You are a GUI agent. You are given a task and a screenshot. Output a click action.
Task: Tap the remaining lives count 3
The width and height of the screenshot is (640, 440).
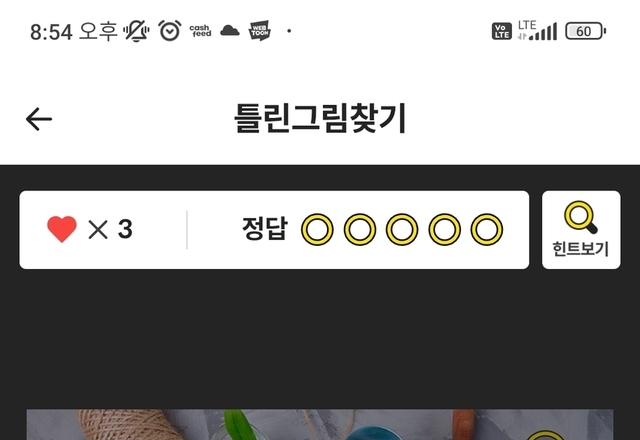(x=125, y=229)
